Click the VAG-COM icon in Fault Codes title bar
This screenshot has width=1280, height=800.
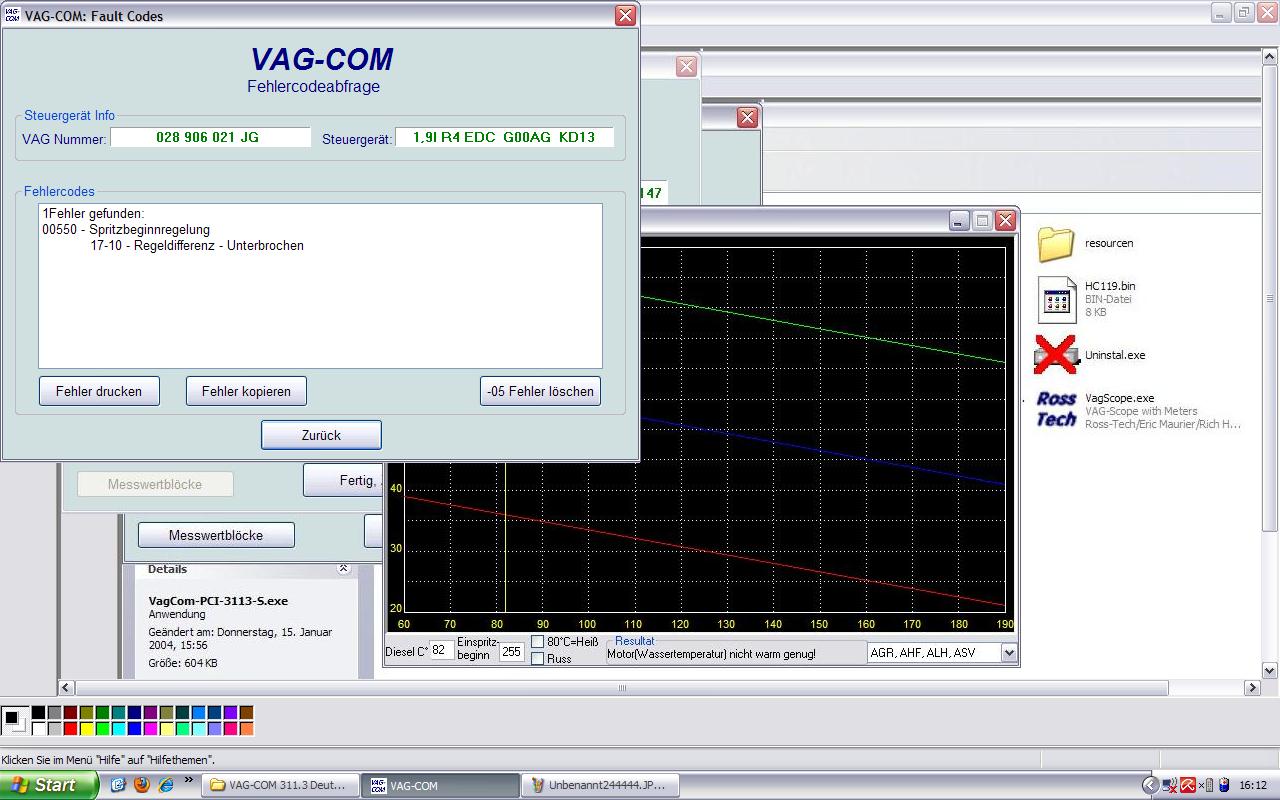point(12,16)
